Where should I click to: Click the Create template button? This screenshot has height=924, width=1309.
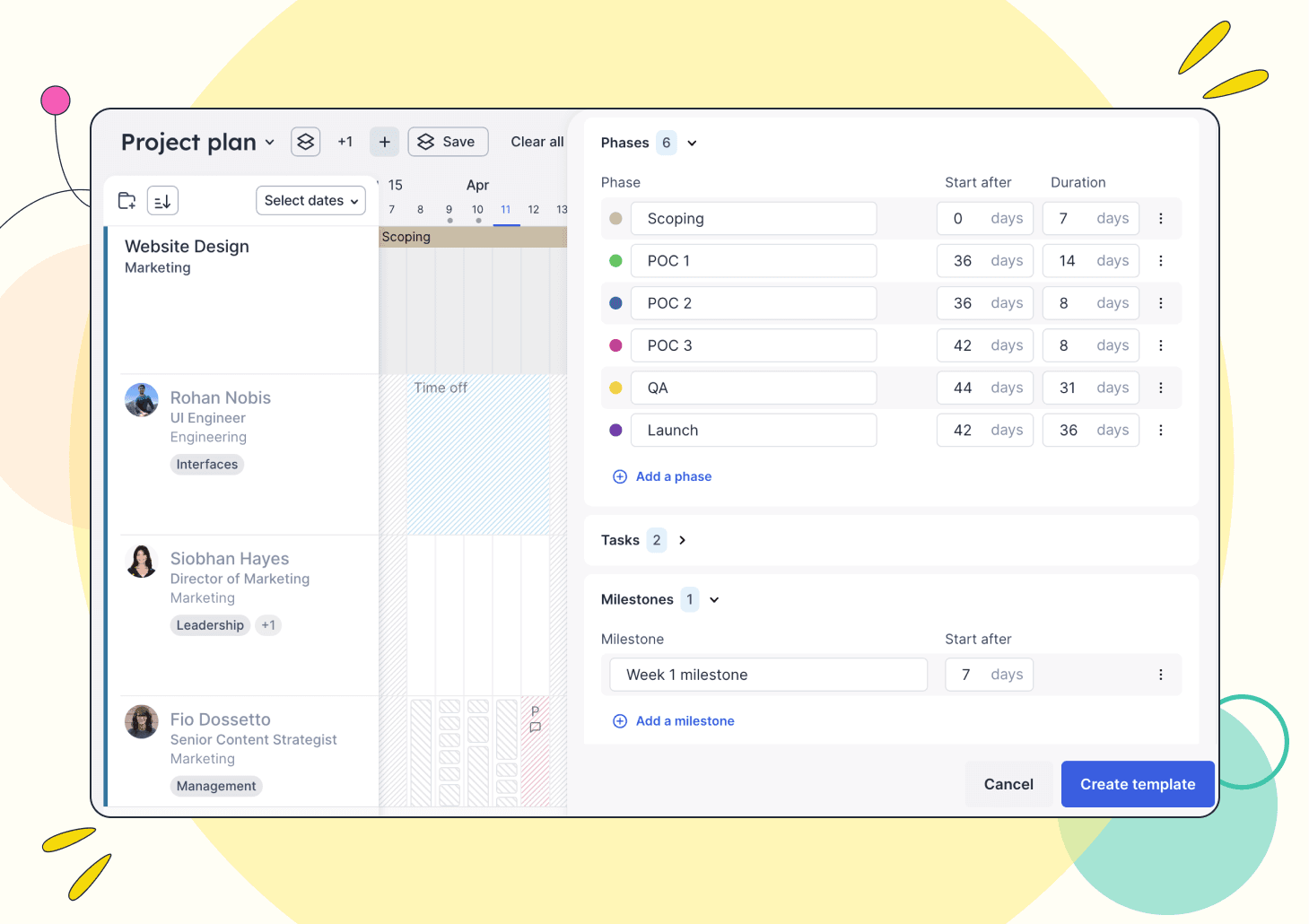tap(1137, 784)
